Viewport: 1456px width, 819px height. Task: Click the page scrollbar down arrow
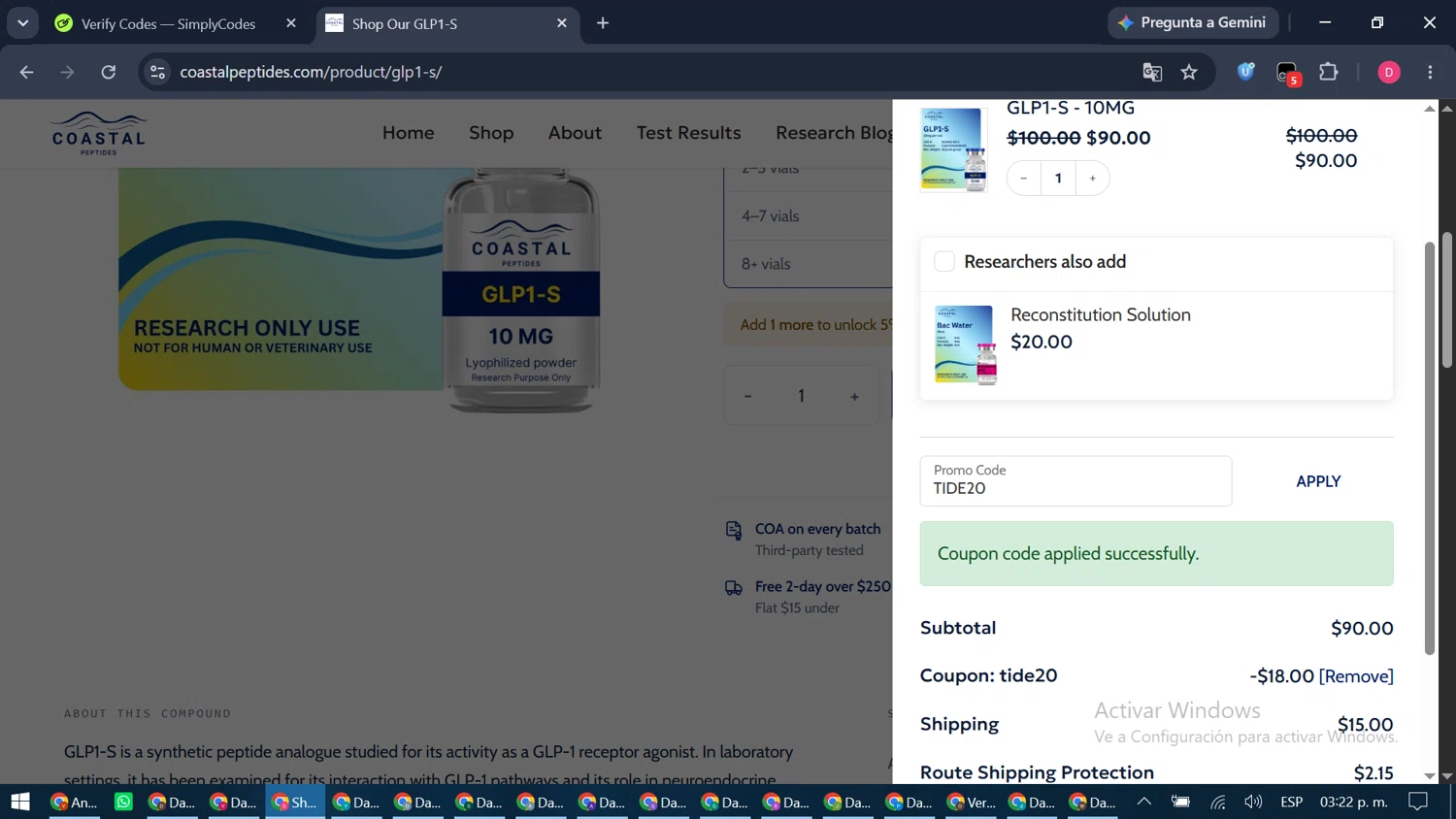coord(1446,775)
